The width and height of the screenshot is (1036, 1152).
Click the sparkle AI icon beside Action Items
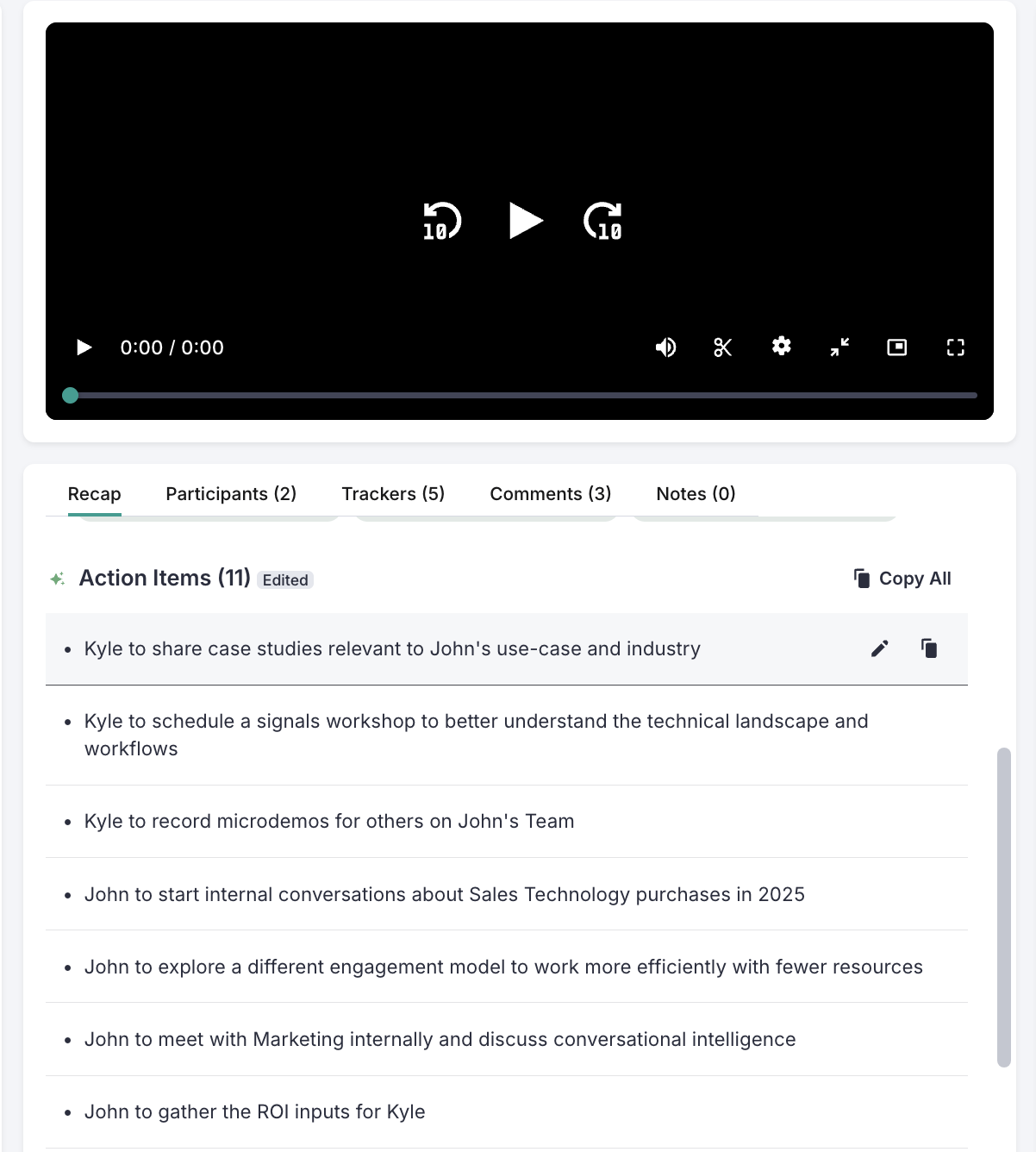(x=56, y=578)
